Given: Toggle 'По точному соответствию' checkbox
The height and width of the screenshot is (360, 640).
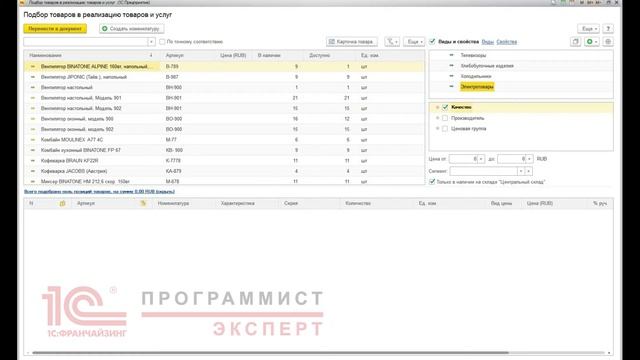Looking at the screenshot, I should pyautogui.click(x=162, y=42).
